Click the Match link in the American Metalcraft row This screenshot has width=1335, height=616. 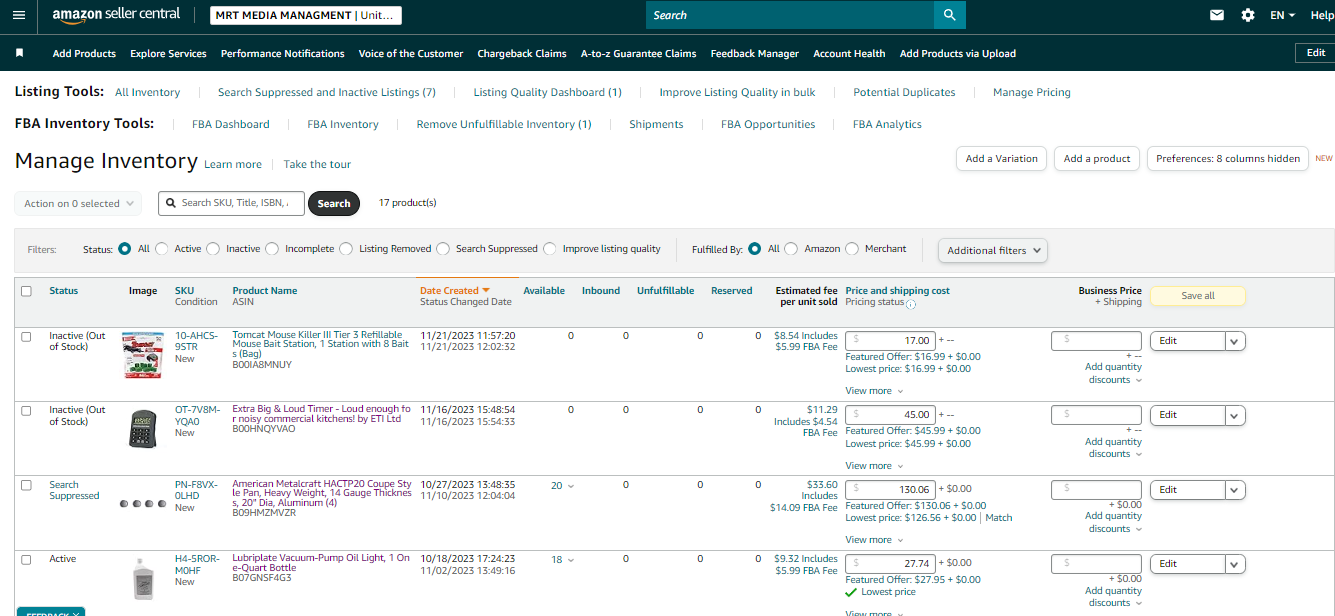coord(999,518)
